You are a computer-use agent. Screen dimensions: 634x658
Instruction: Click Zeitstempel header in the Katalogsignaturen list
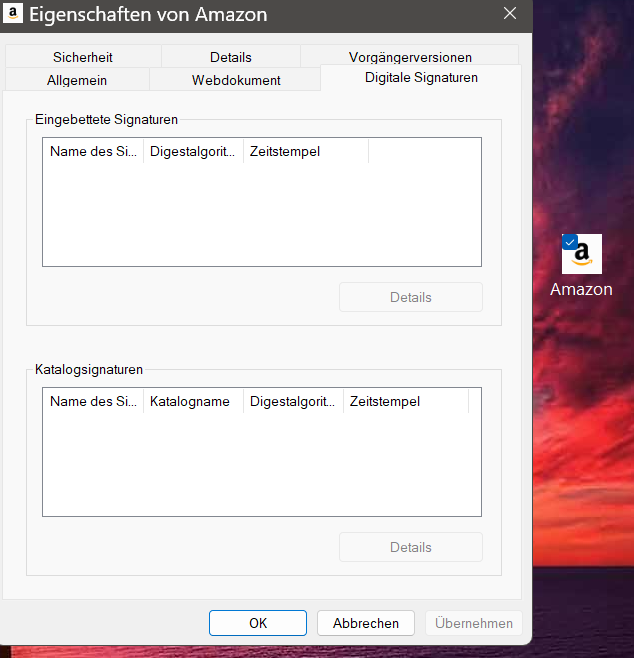point(406,402)
